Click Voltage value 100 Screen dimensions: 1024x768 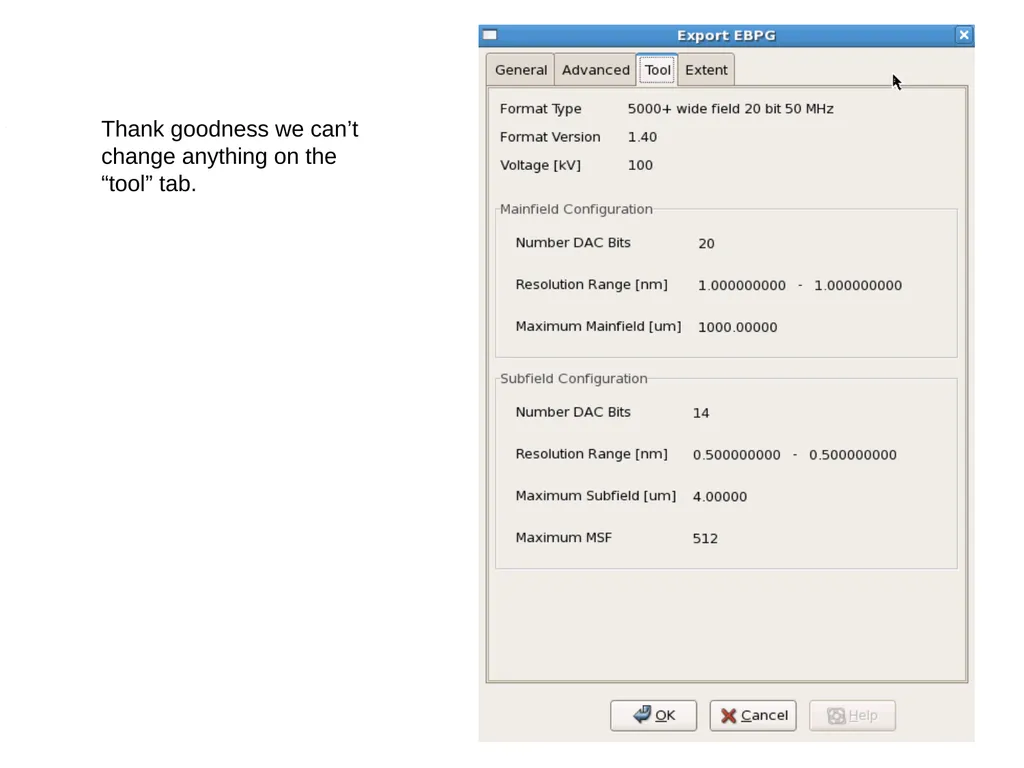(640, 165)
